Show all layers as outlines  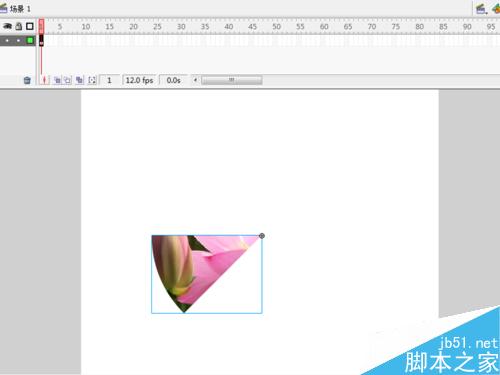tap(30, 26)
